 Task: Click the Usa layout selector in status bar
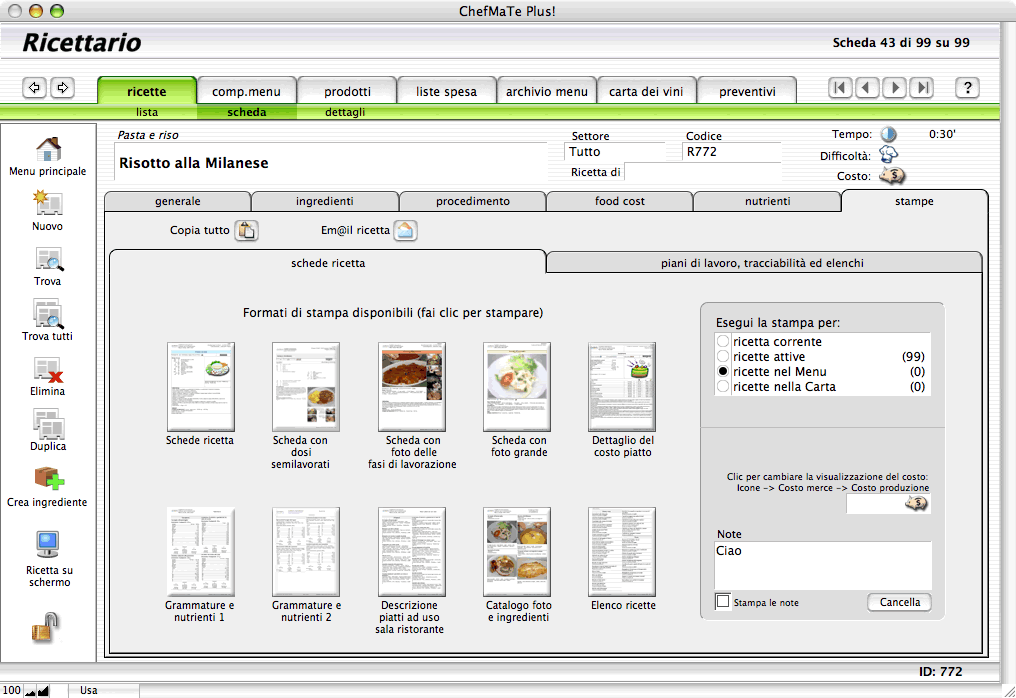(104, 691)
